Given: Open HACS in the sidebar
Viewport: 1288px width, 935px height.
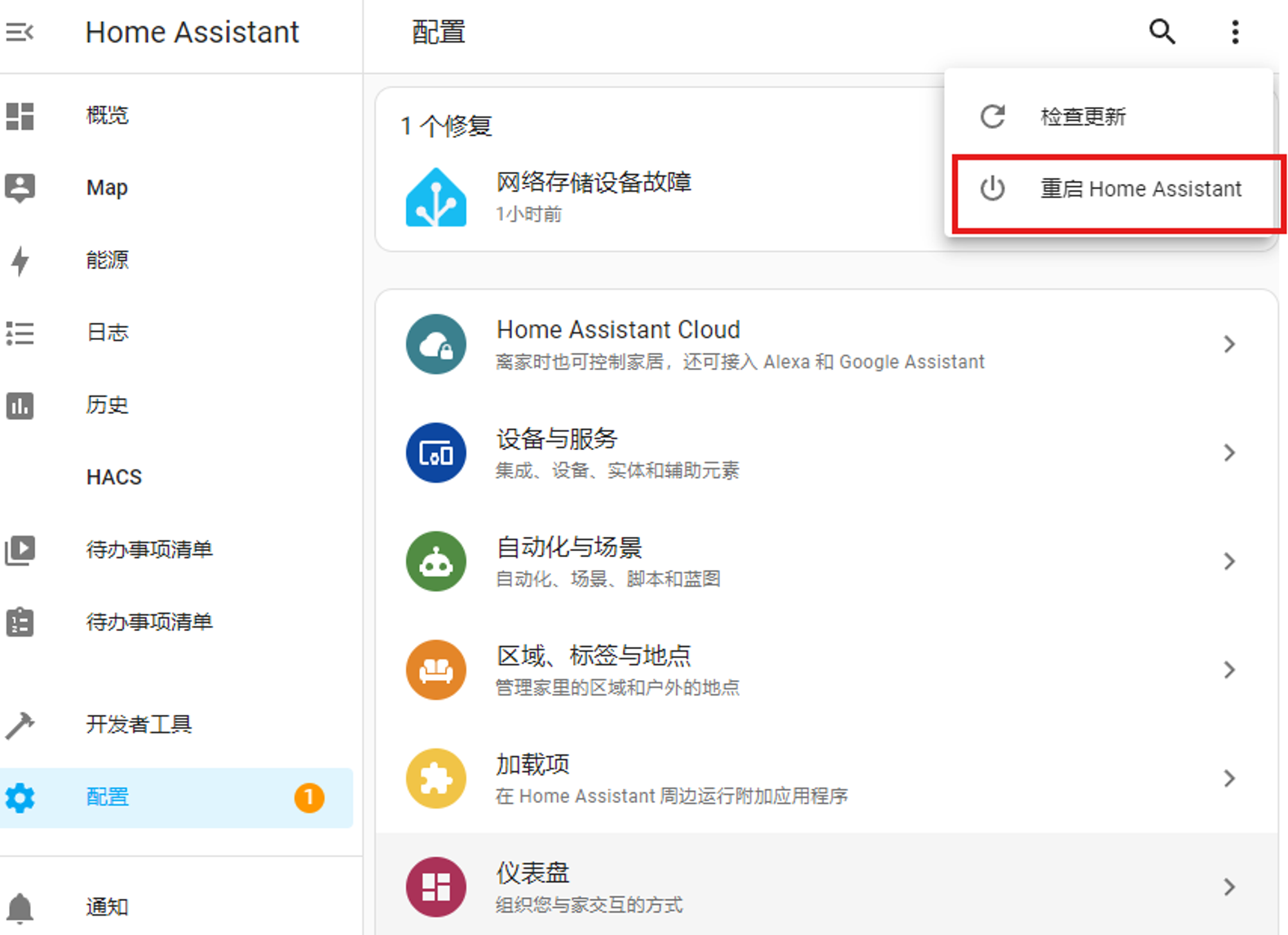Looking at the screenshot, I should 114,477.
